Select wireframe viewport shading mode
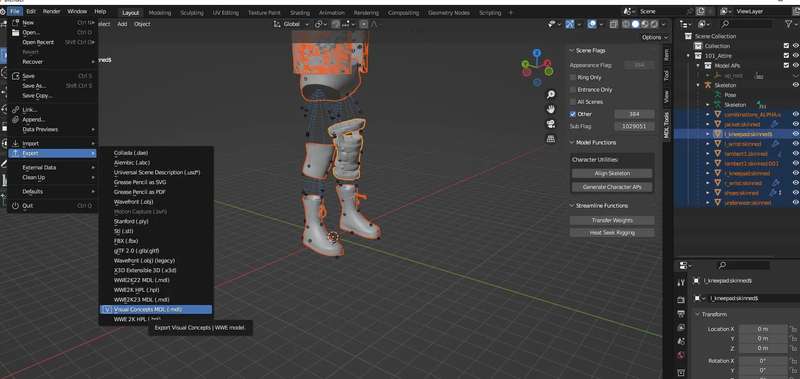The height and width of the screenshot is (379, 800). (x=627, y=24)
